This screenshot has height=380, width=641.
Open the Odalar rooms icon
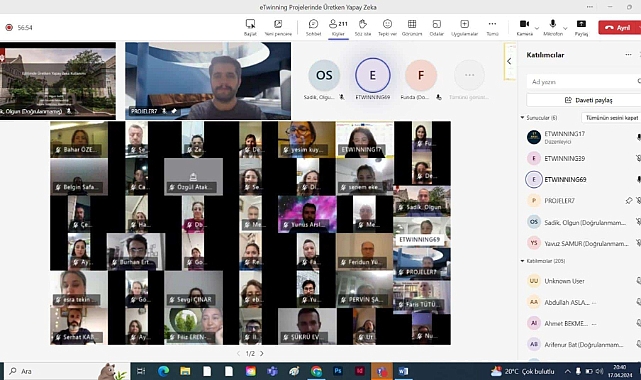[x=437, y=24]
